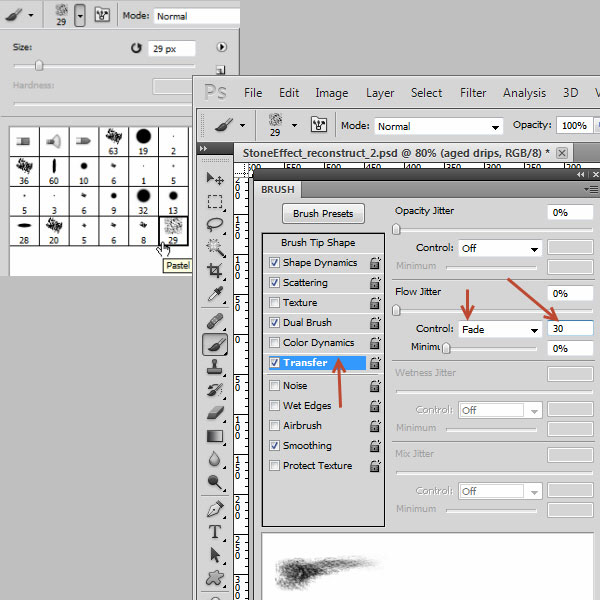
Task: Open the Image menu
Action: click(x=332, y=93)
